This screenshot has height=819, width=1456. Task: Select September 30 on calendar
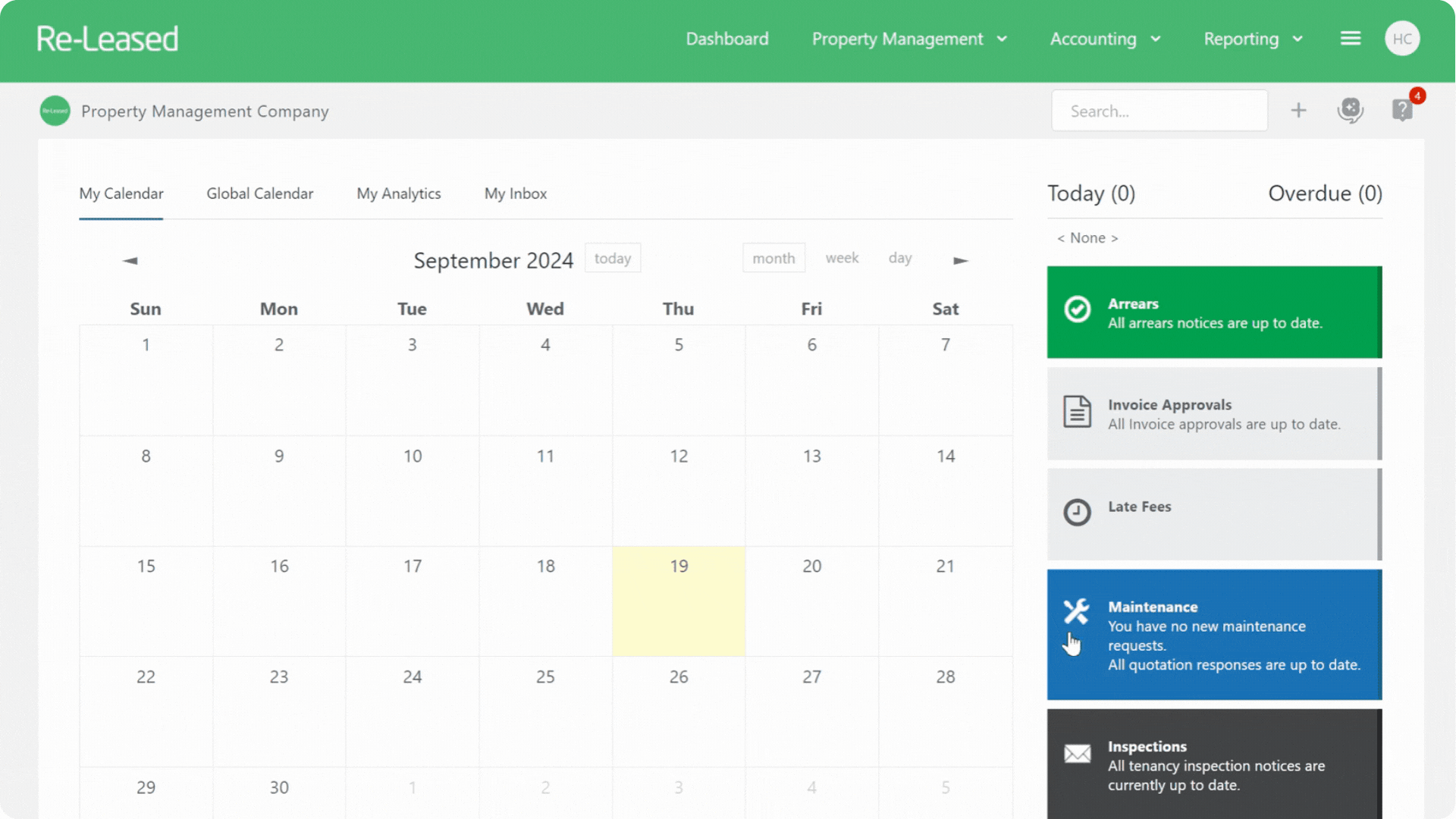pos(279,793)
